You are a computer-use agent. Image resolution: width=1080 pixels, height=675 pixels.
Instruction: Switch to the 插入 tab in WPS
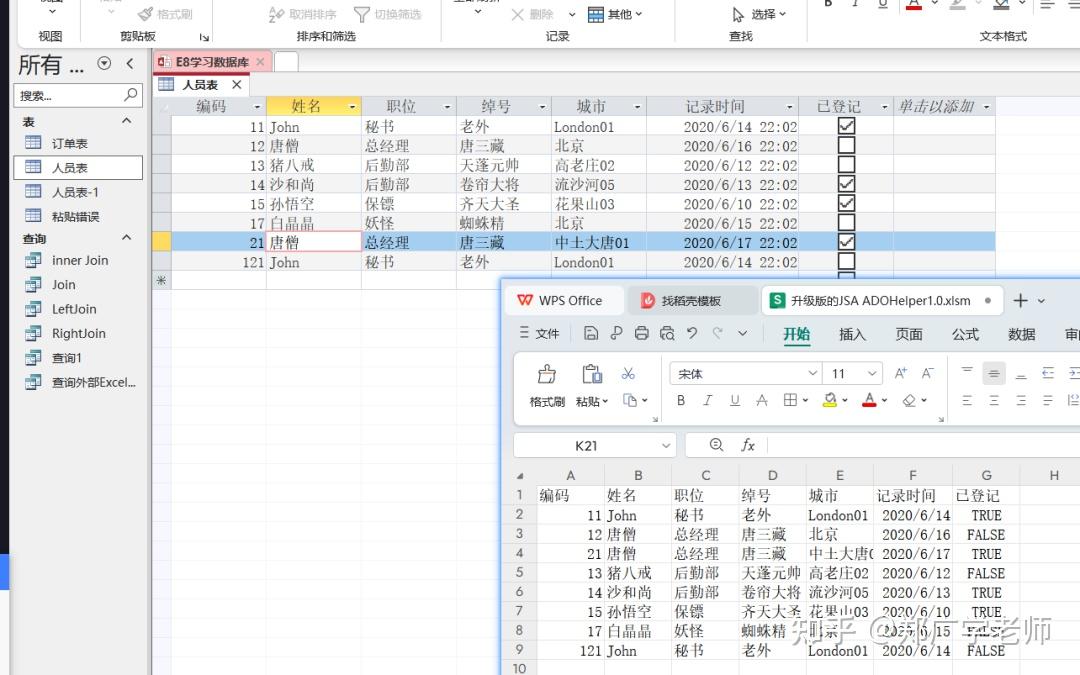click(851, 335)
